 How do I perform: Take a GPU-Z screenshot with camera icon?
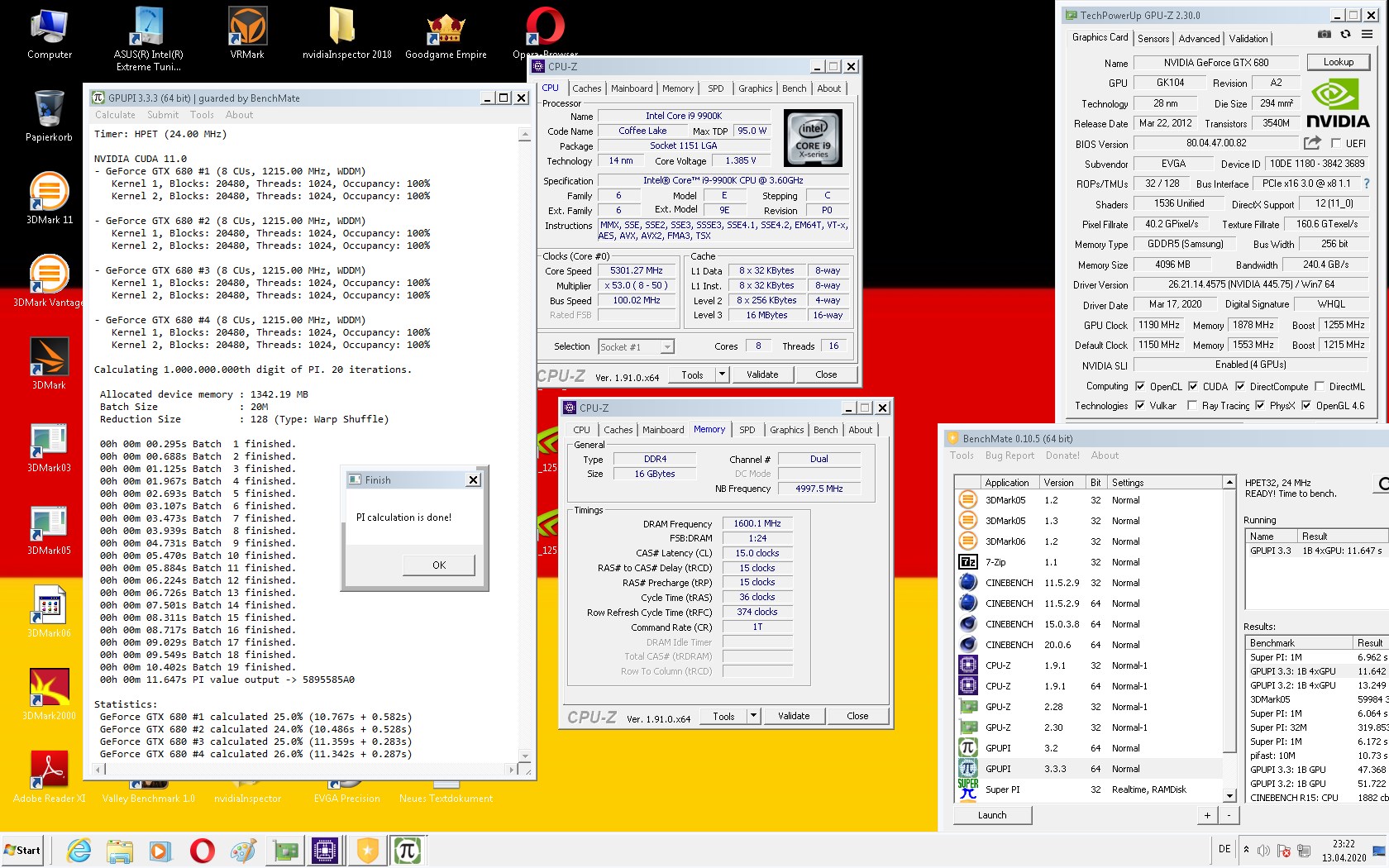coord(1325,34)
